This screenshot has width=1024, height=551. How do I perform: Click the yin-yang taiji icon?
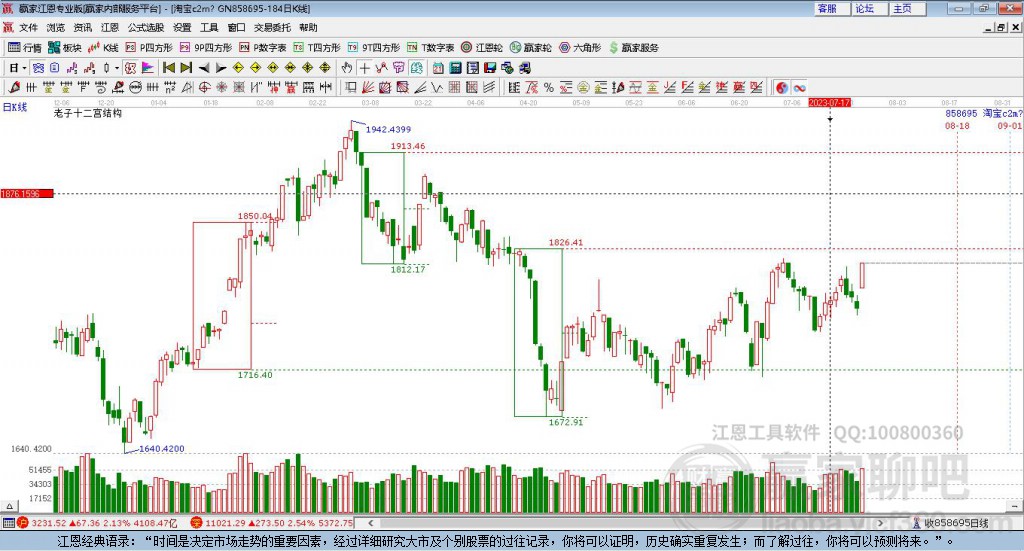pos(782,87)
